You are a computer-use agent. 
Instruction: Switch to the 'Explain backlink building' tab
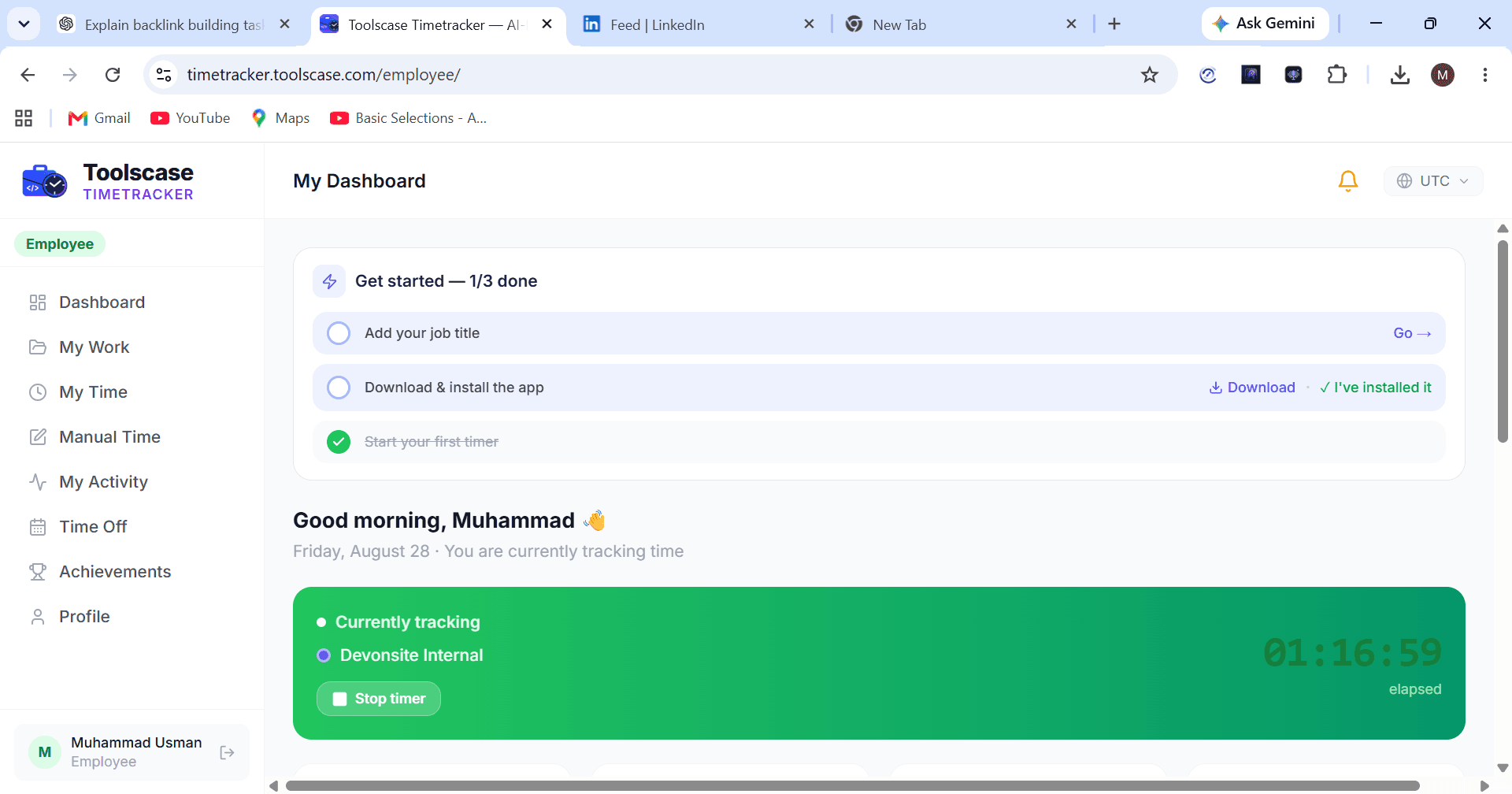click(174, 24)
